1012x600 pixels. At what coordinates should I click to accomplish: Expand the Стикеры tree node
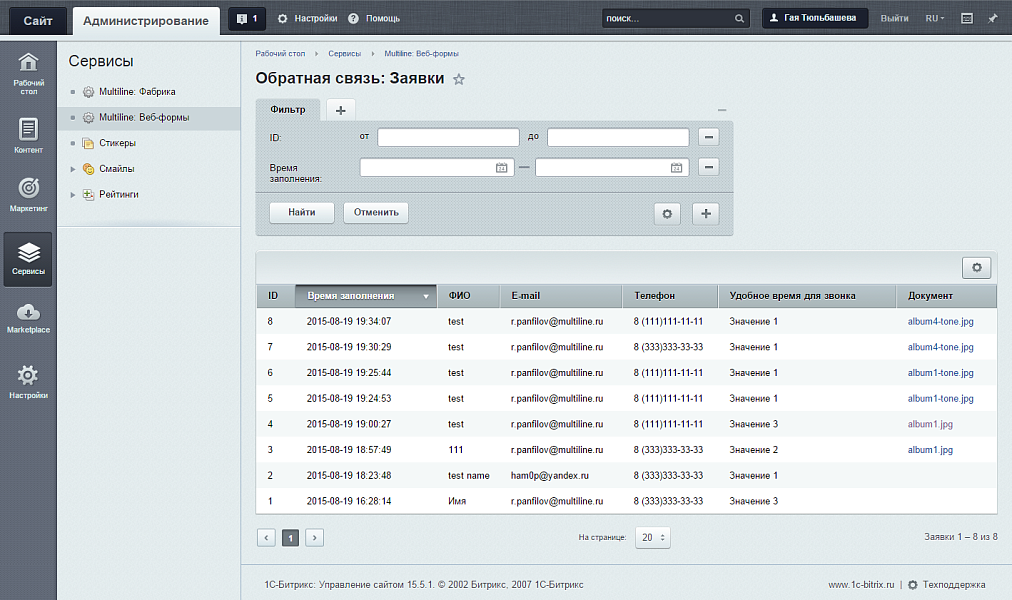point(73,143)
